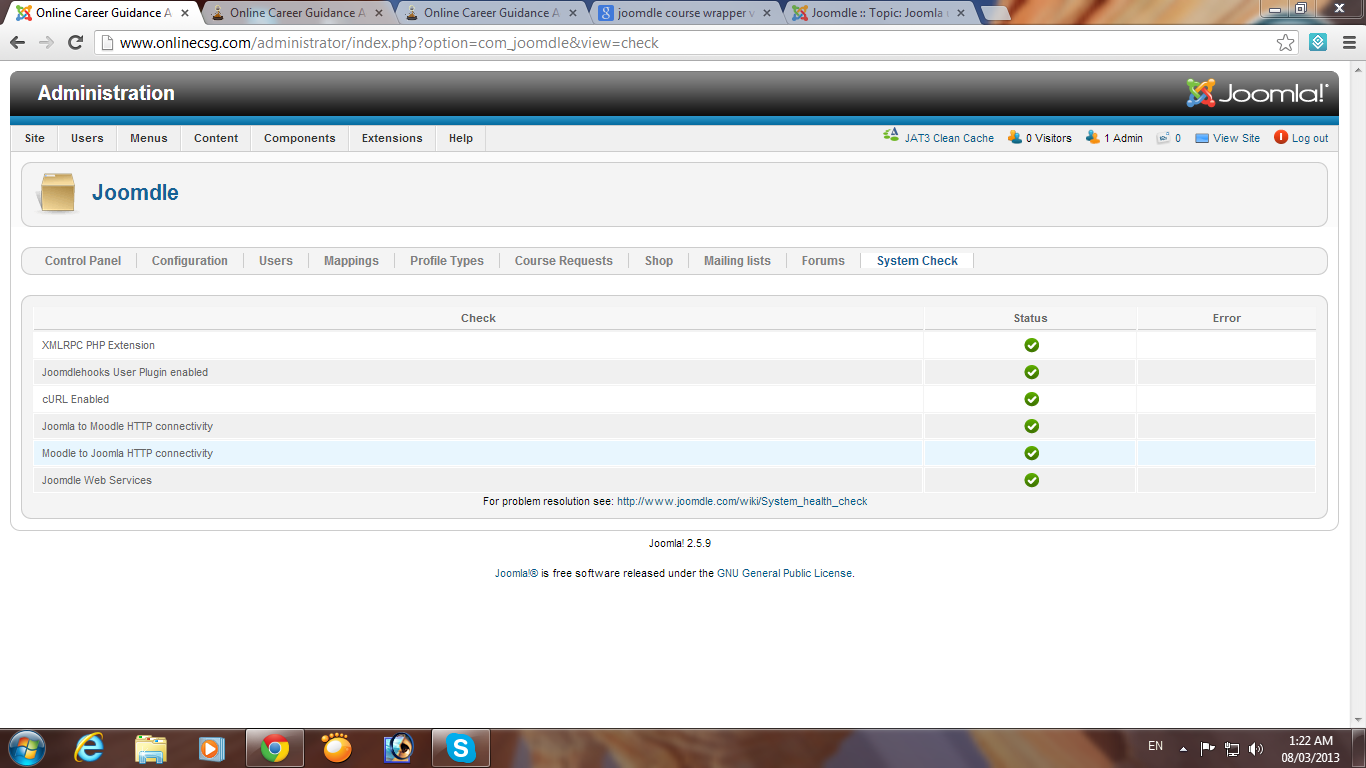Open Windows Media Player from the taskbar
Image resolution: width=1366 pixels, height=768 pixels.
(211, 748)
